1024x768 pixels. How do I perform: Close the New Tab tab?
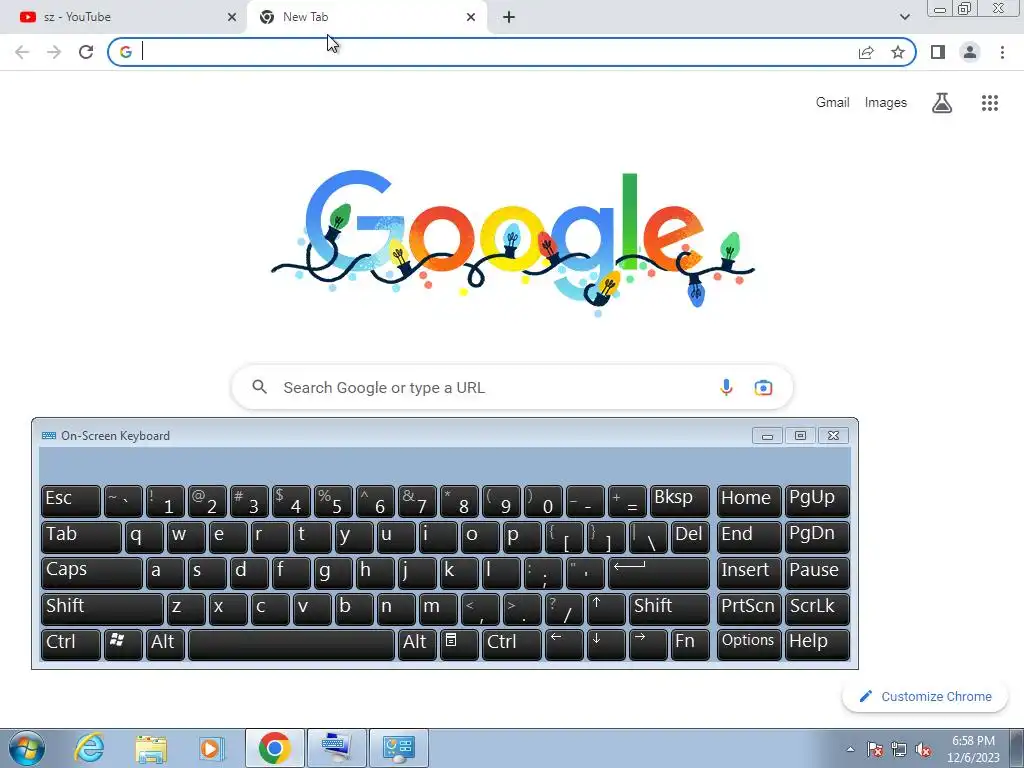coord(471,17)
